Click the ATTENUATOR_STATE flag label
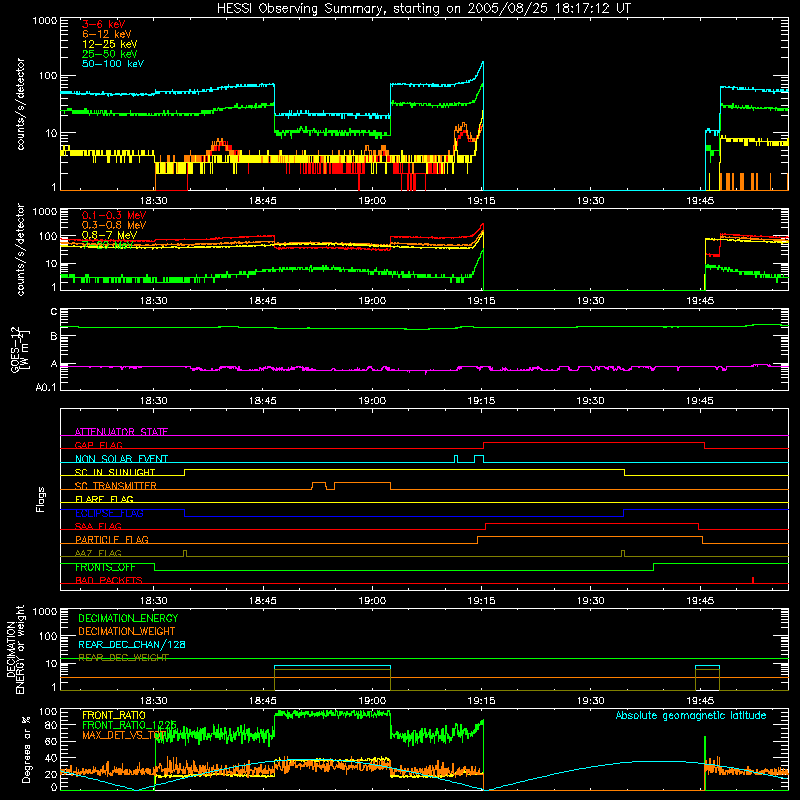Viewport: 800px width, 800px height. [121, 432]
